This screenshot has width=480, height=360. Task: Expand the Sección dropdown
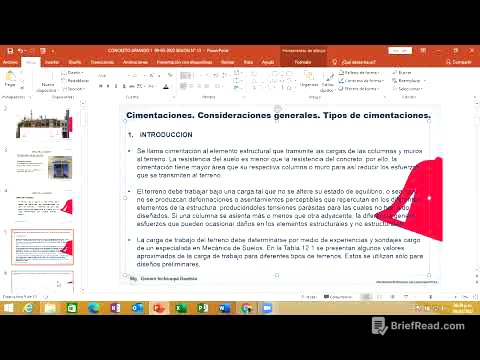click(x=74, y=89)
